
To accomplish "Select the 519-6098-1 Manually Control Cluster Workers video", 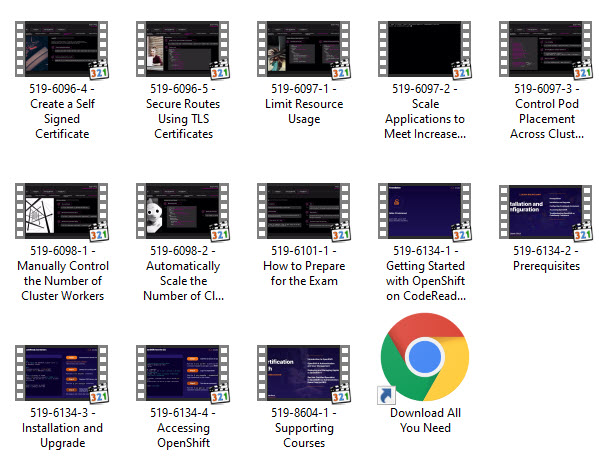I will (62, 211).
